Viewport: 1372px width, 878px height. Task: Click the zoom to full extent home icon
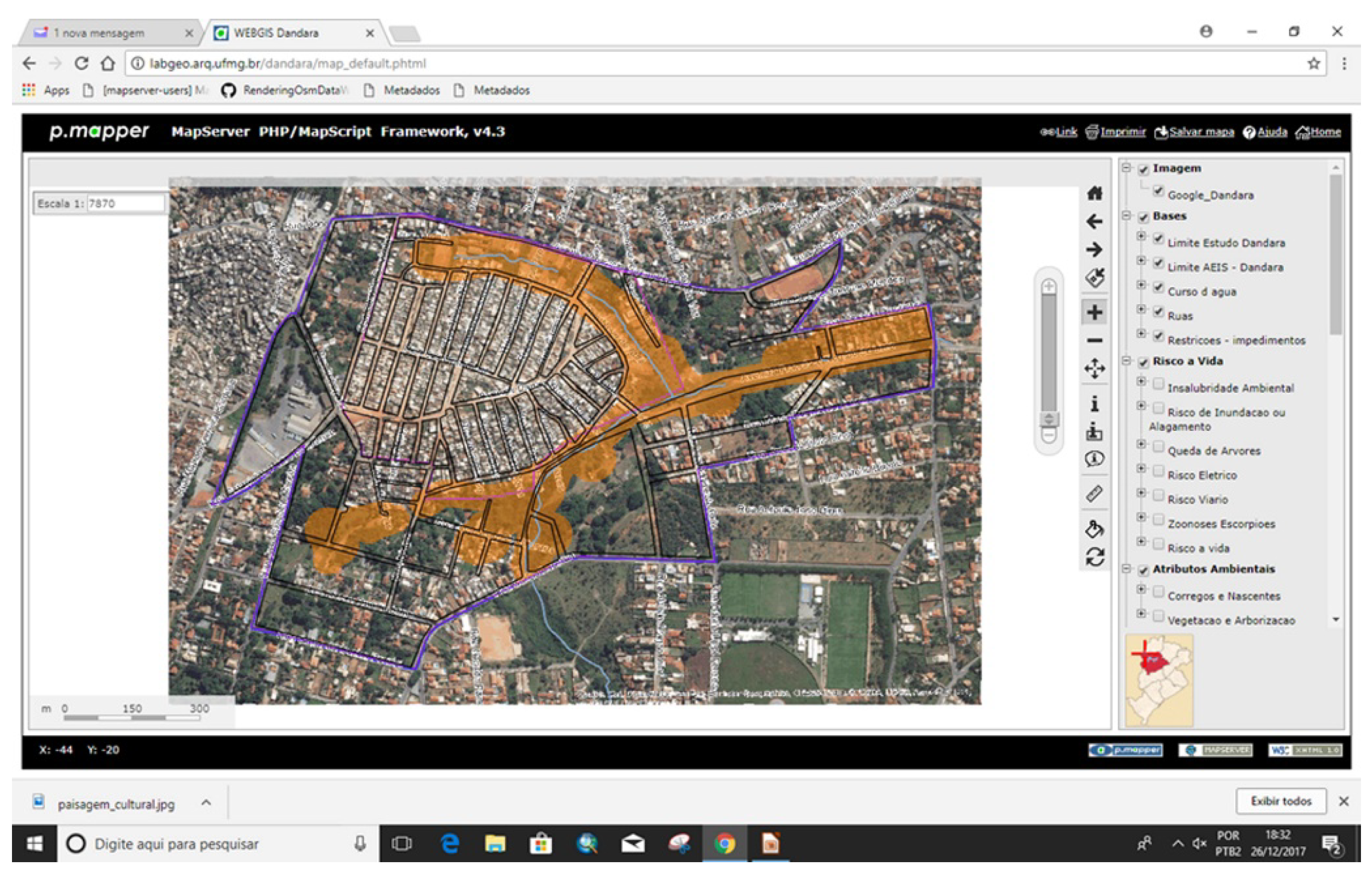pyautogui.click(x=1094, y=194)
